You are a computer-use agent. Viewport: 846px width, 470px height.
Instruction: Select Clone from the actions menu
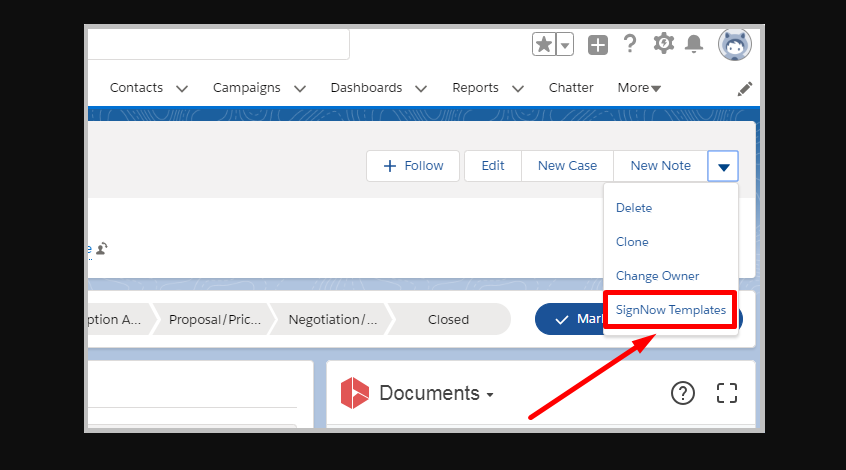pyautogui.click(x=632, y=242)
